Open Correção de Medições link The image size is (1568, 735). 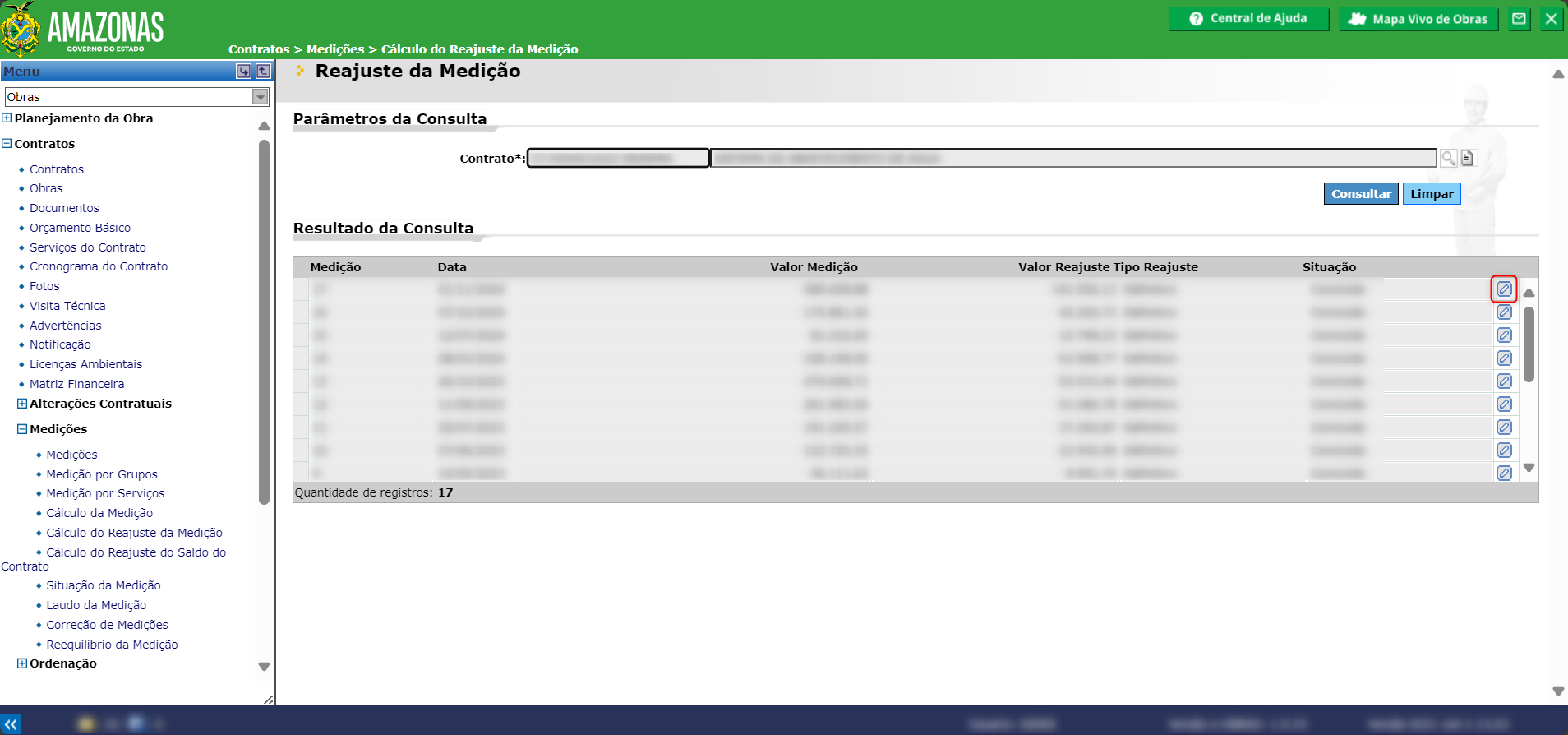[107, 625]
